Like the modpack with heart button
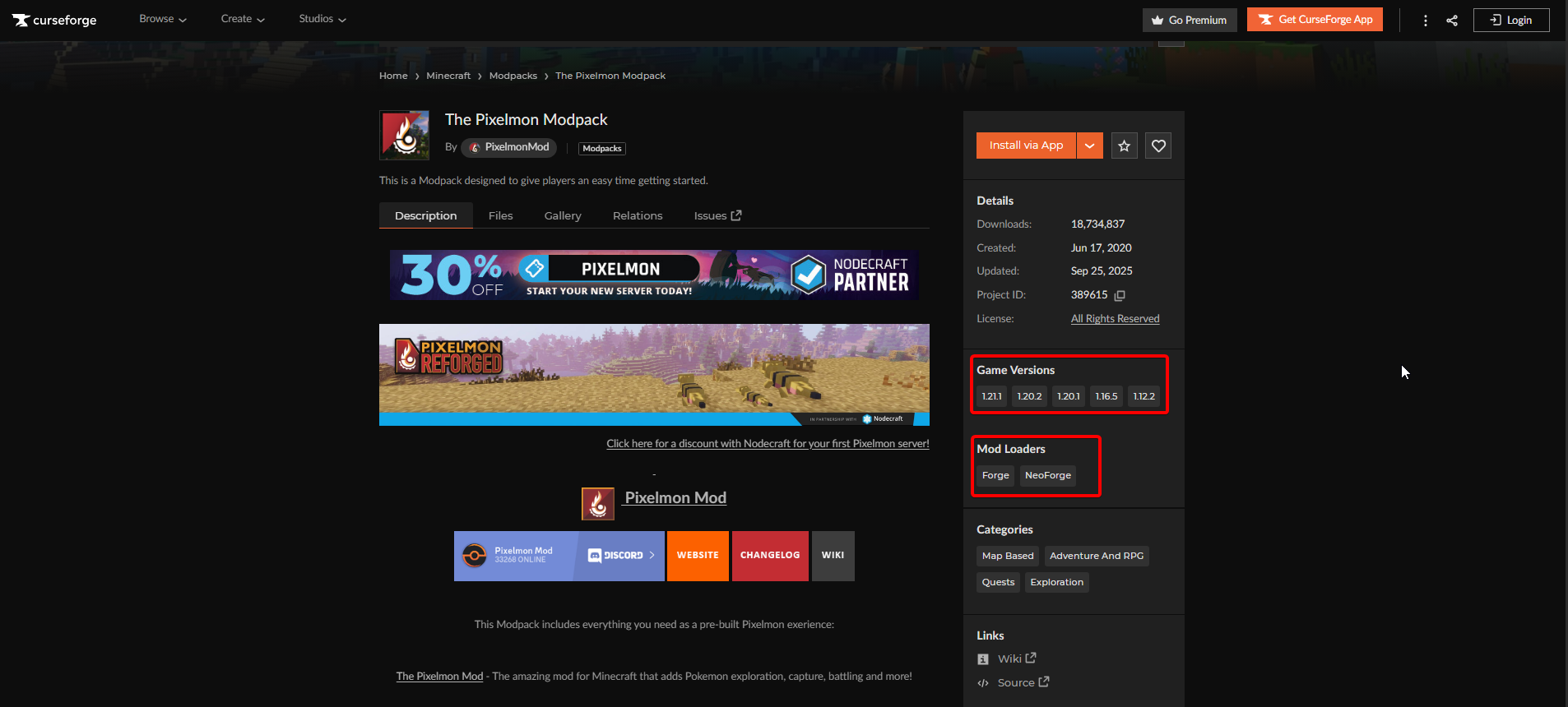This screenshot has width=1568, height=707. click(x=1158, y=146)
